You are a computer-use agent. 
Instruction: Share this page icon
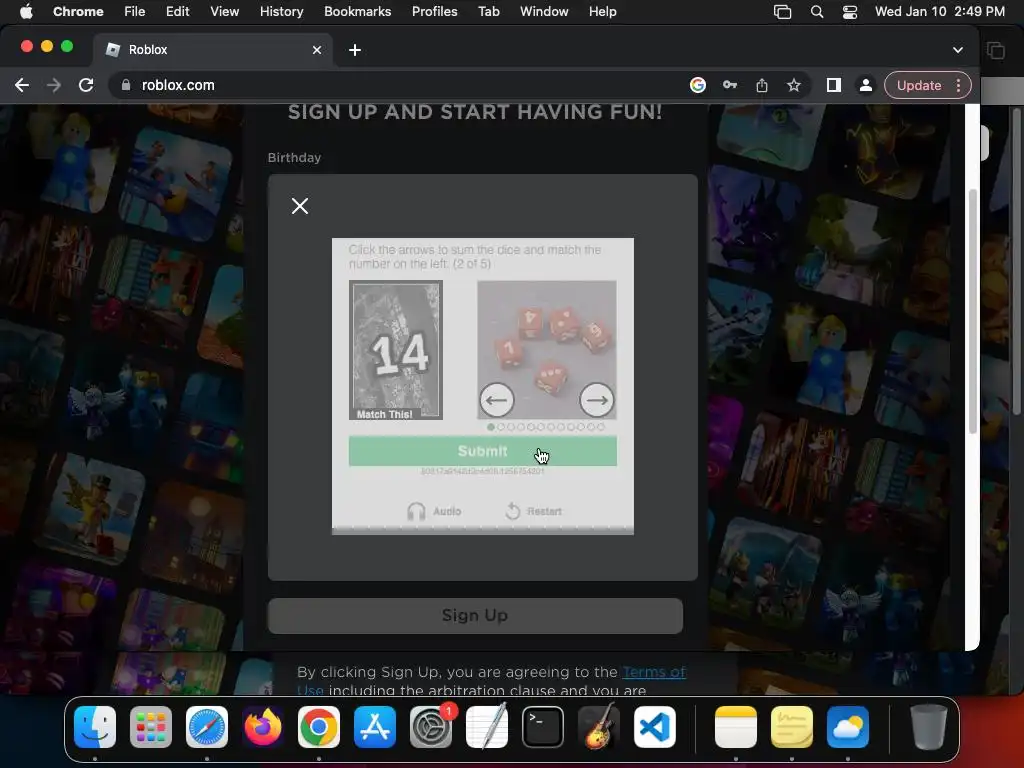[761, 86]
